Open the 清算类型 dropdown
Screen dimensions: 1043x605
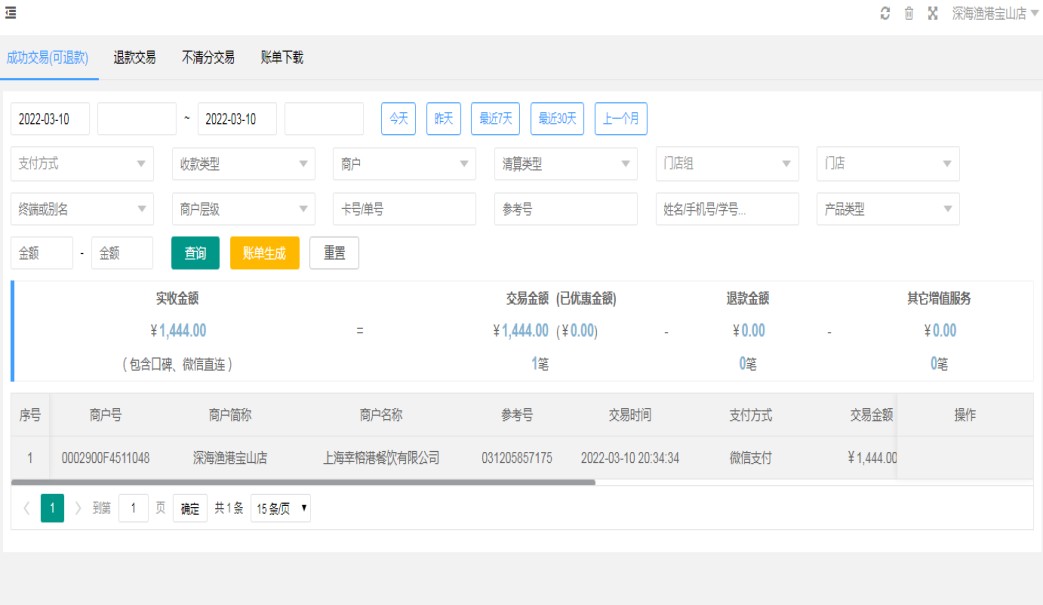click(565, 164)
